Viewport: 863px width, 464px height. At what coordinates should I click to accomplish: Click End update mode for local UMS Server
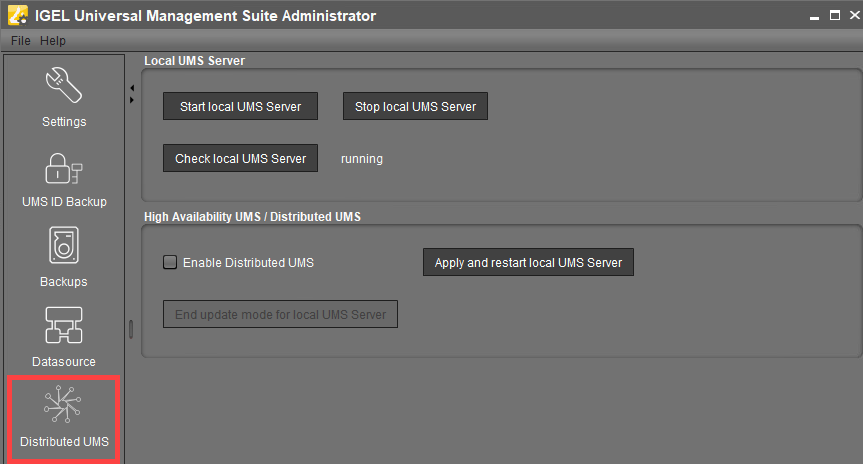click(x=280, y=314)
